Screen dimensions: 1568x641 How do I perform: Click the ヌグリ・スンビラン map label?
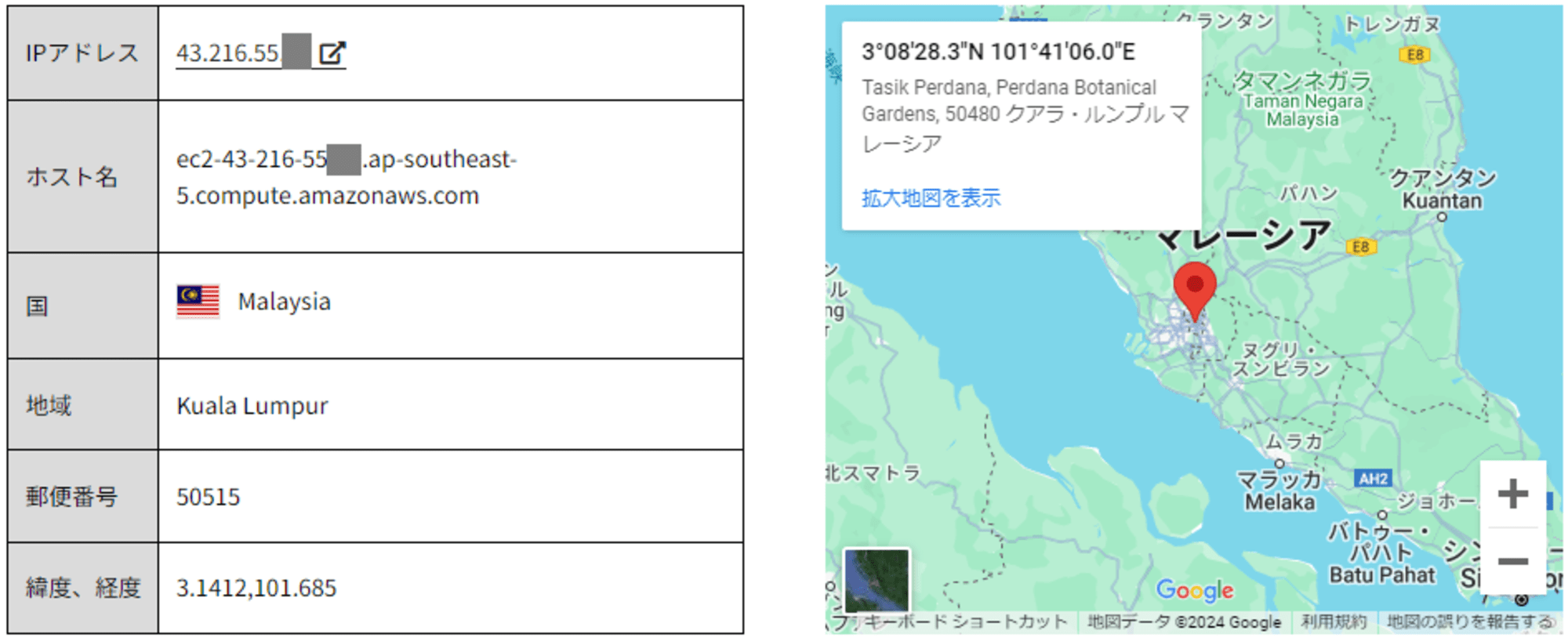(1282, 359)
